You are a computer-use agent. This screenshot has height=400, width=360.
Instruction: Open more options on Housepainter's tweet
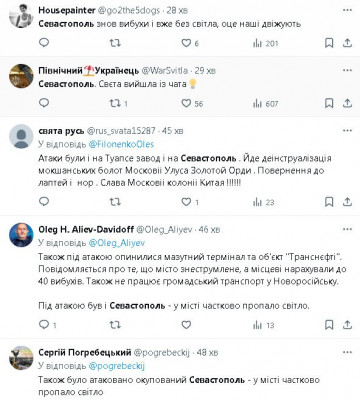tap(347, 10)
